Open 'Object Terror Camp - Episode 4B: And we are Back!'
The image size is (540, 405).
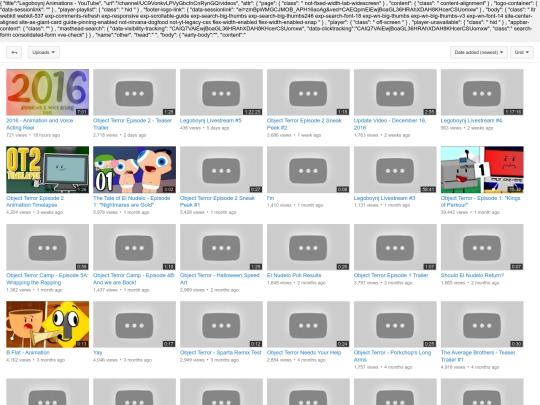[134, 279]
